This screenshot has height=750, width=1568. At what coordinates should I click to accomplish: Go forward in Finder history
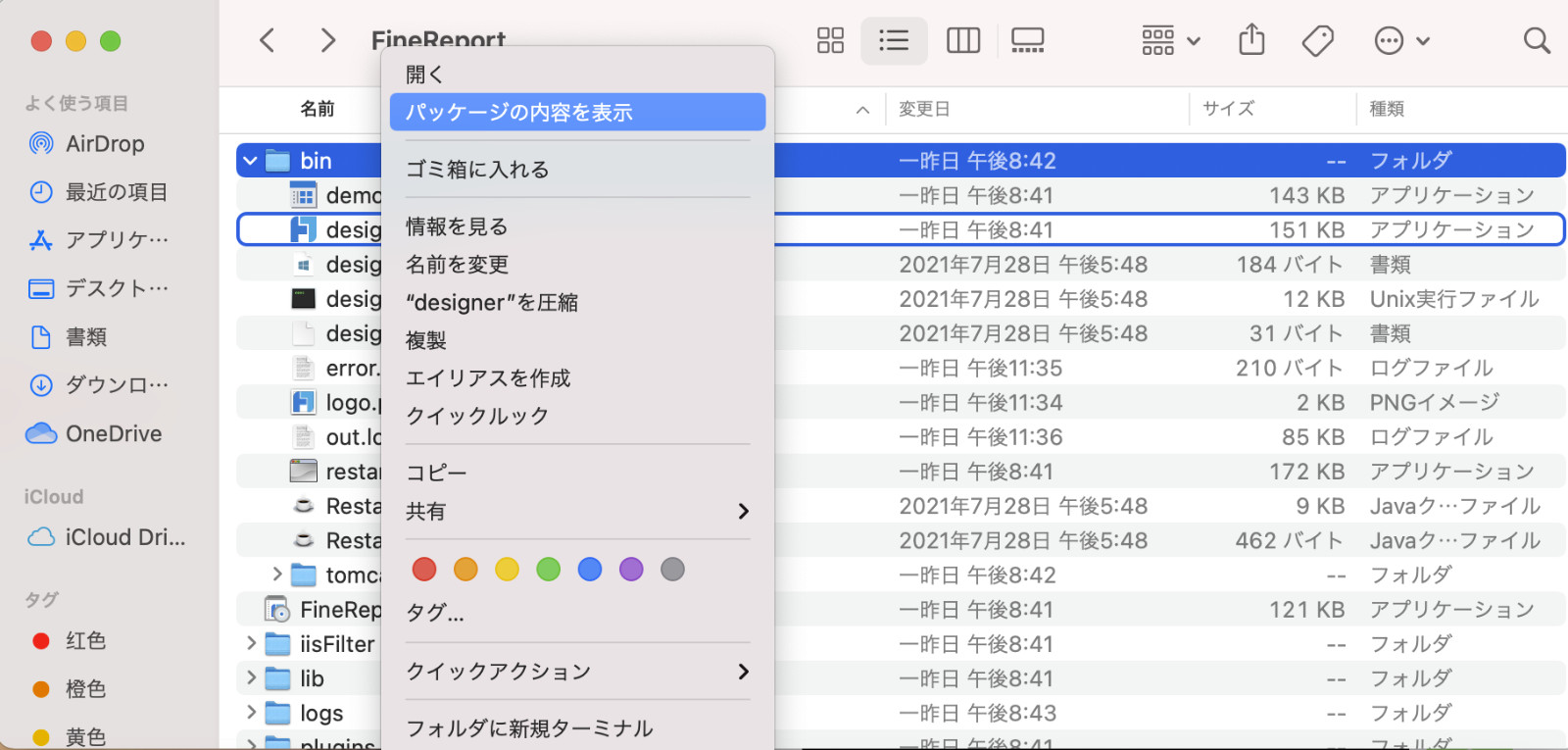point(328,40)
